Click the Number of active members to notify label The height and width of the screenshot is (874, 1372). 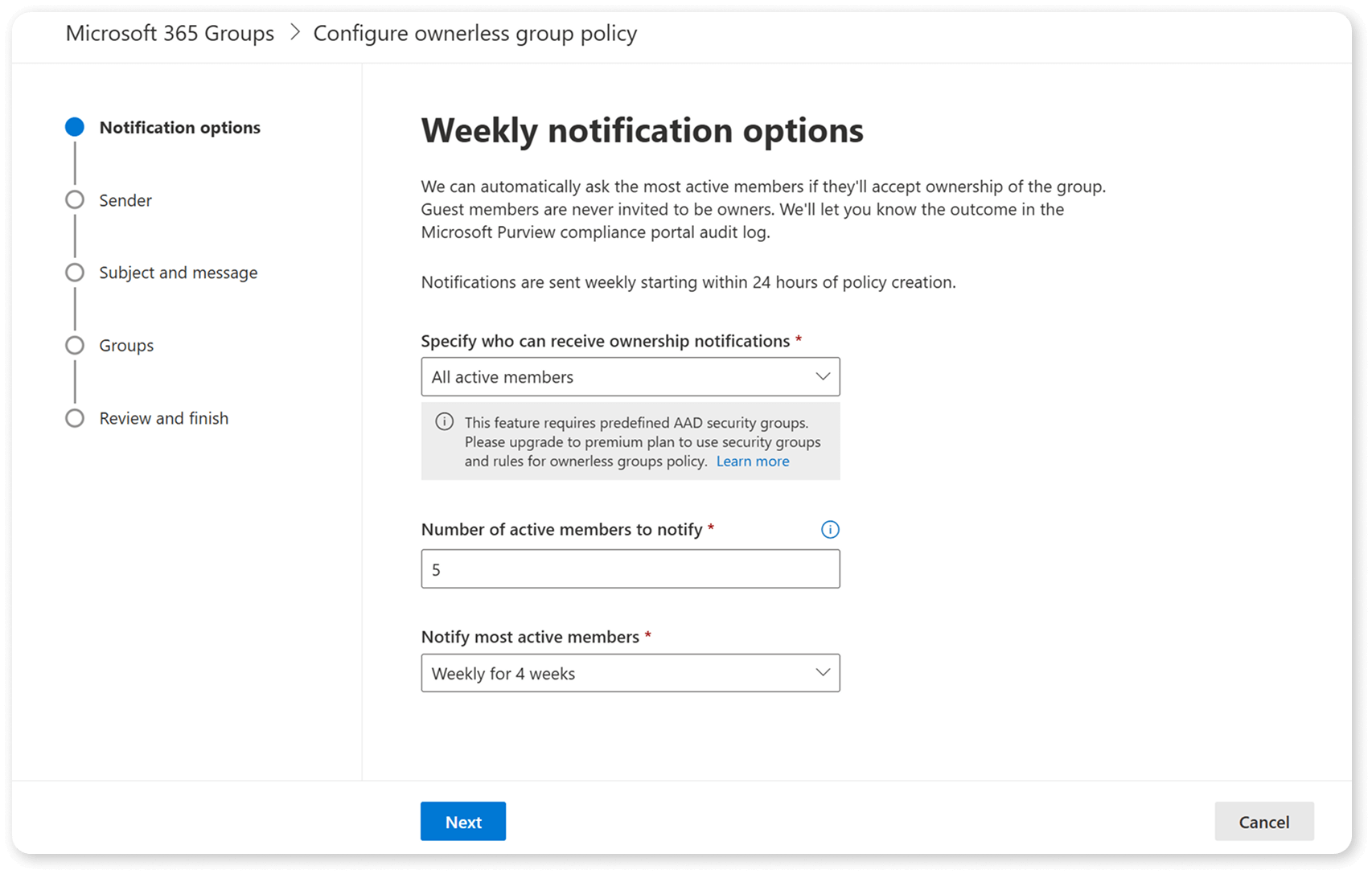point(562,529)
